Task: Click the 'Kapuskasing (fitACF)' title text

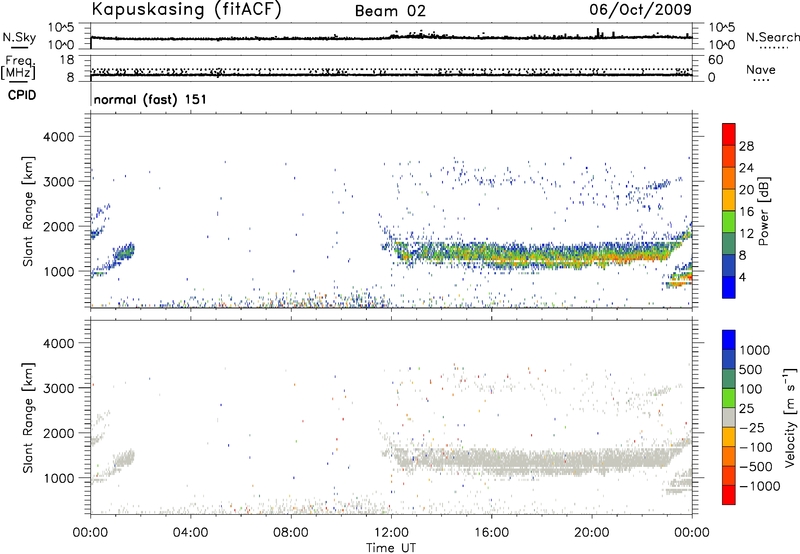Action: coord(186,10)
